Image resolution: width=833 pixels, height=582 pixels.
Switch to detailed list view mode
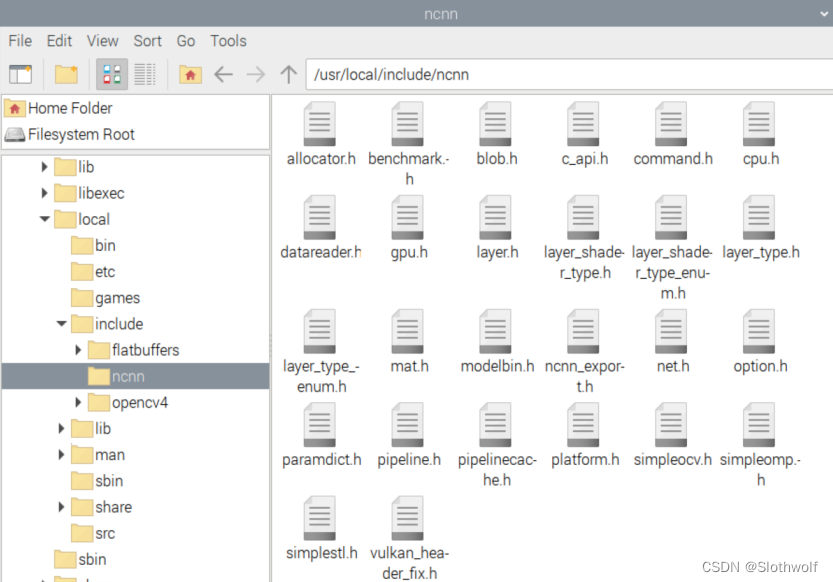click(x=144, y=74)
